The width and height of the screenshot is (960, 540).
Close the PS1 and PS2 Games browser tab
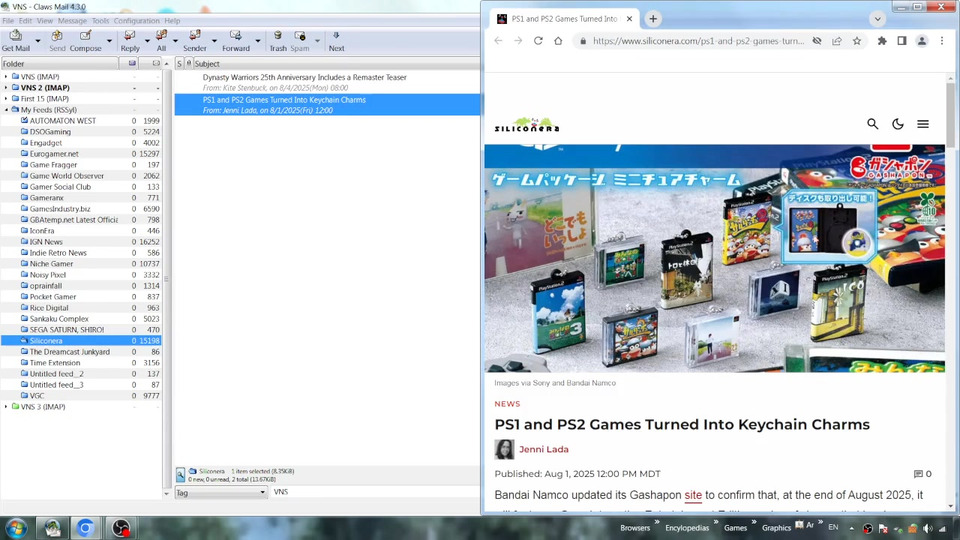click(629, 19)
